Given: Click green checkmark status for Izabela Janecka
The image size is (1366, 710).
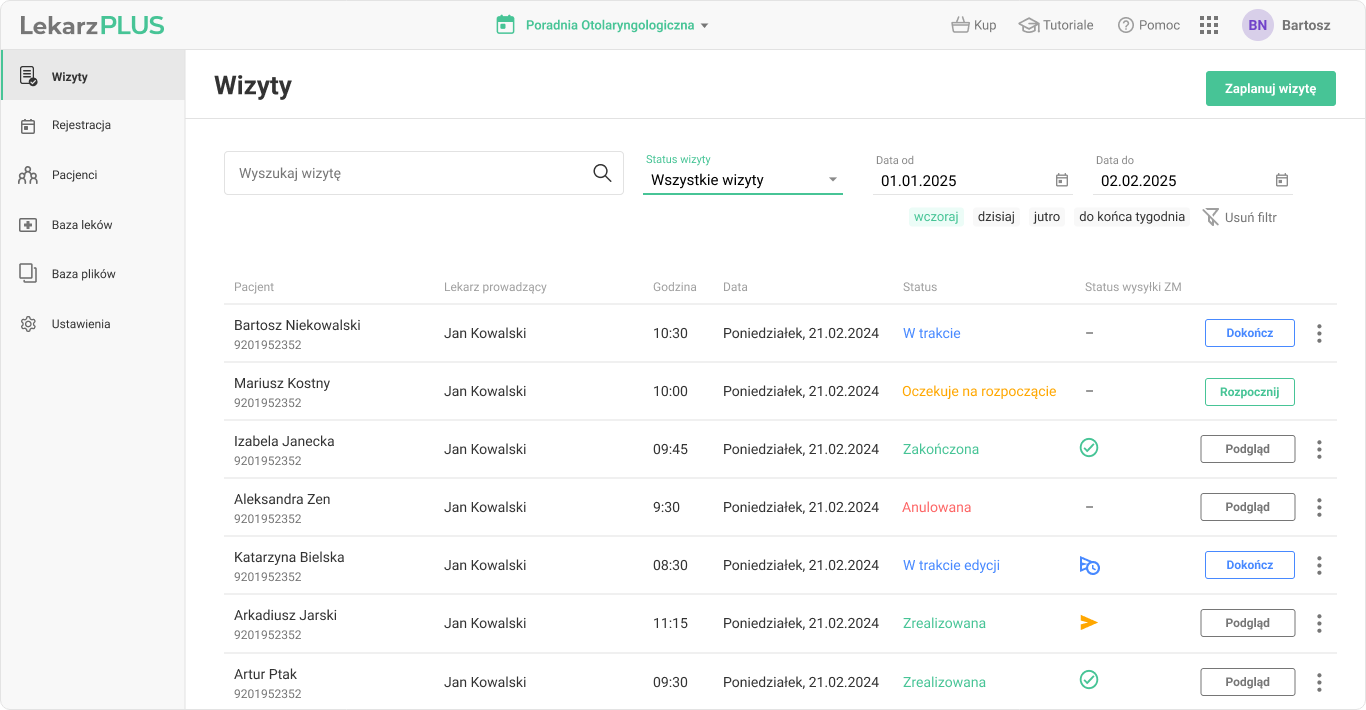Looking at the screenshot, I should click(x=1089, y=448).
